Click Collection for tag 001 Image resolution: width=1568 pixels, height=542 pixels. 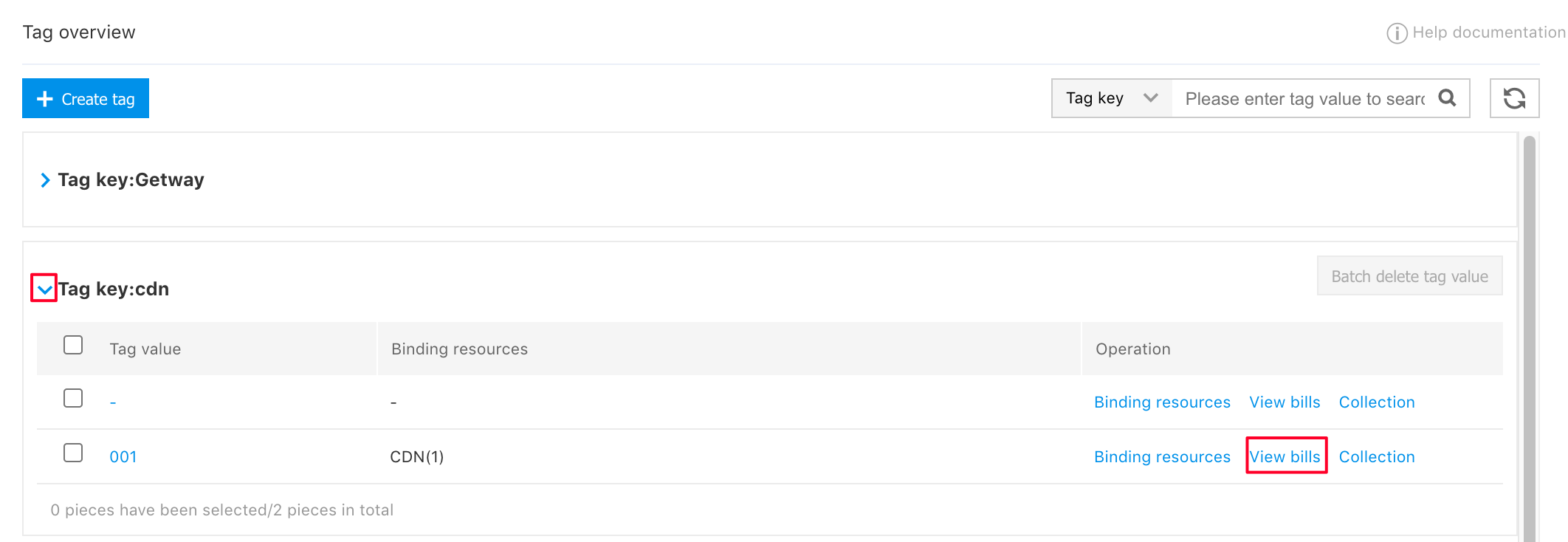click(x=1377, y=457)
